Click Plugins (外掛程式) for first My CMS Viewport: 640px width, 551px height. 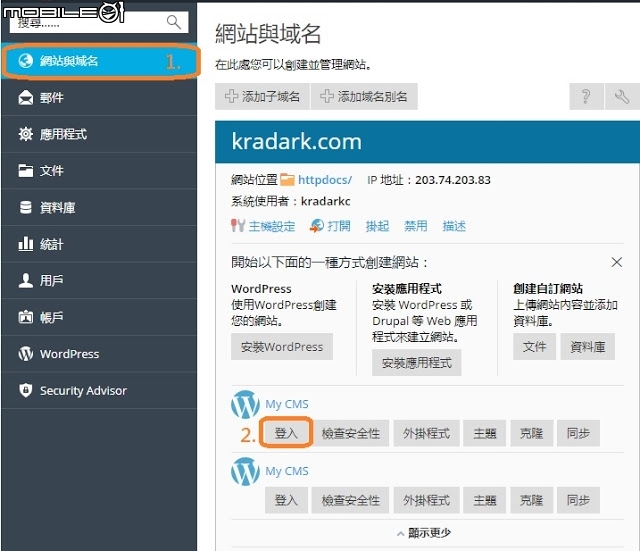427,433
